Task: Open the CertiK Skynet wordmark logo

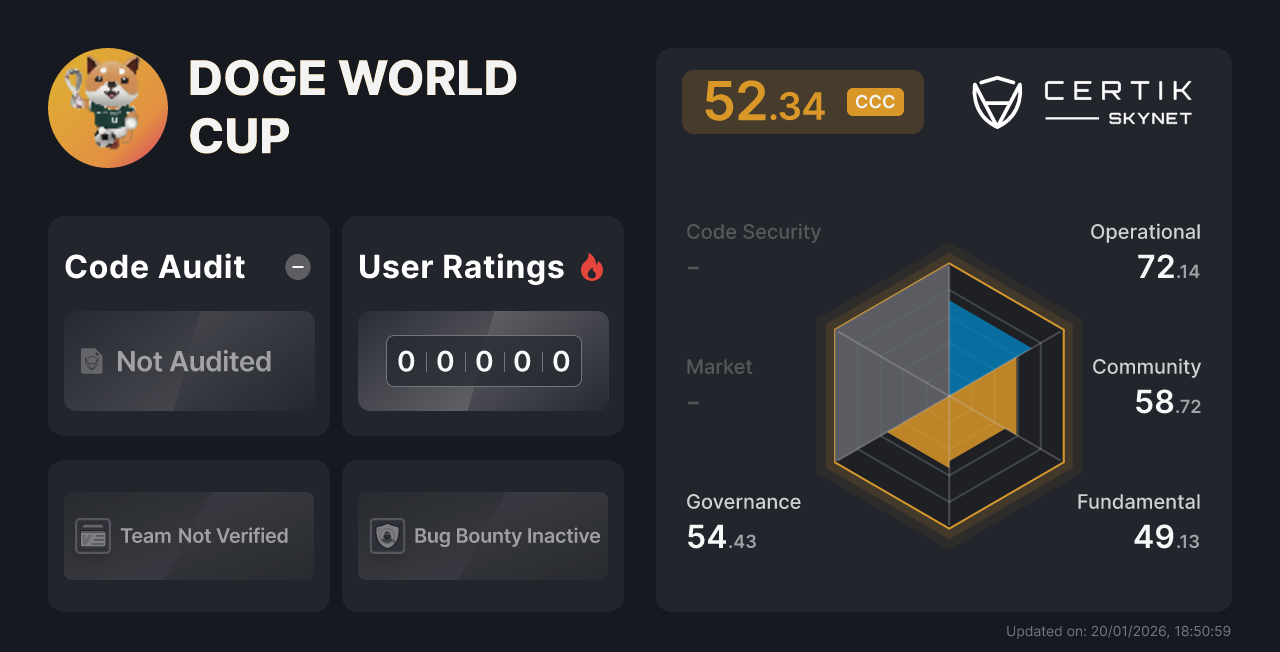Action: [1115, 101]
